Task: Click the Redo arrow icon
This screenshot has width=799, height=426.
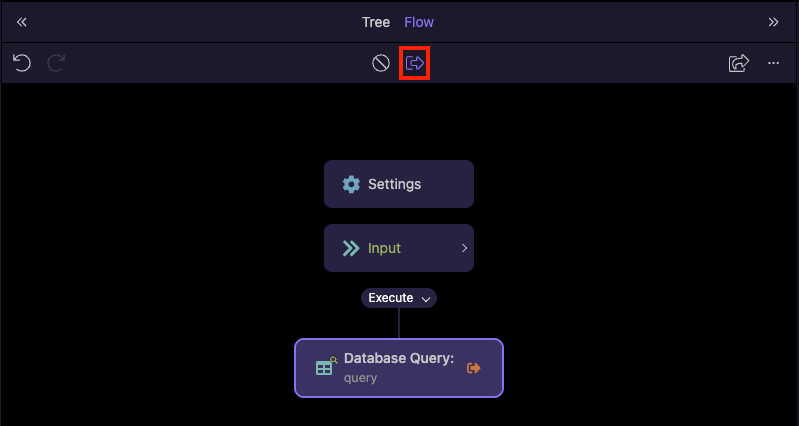Action: pos(56,63)
